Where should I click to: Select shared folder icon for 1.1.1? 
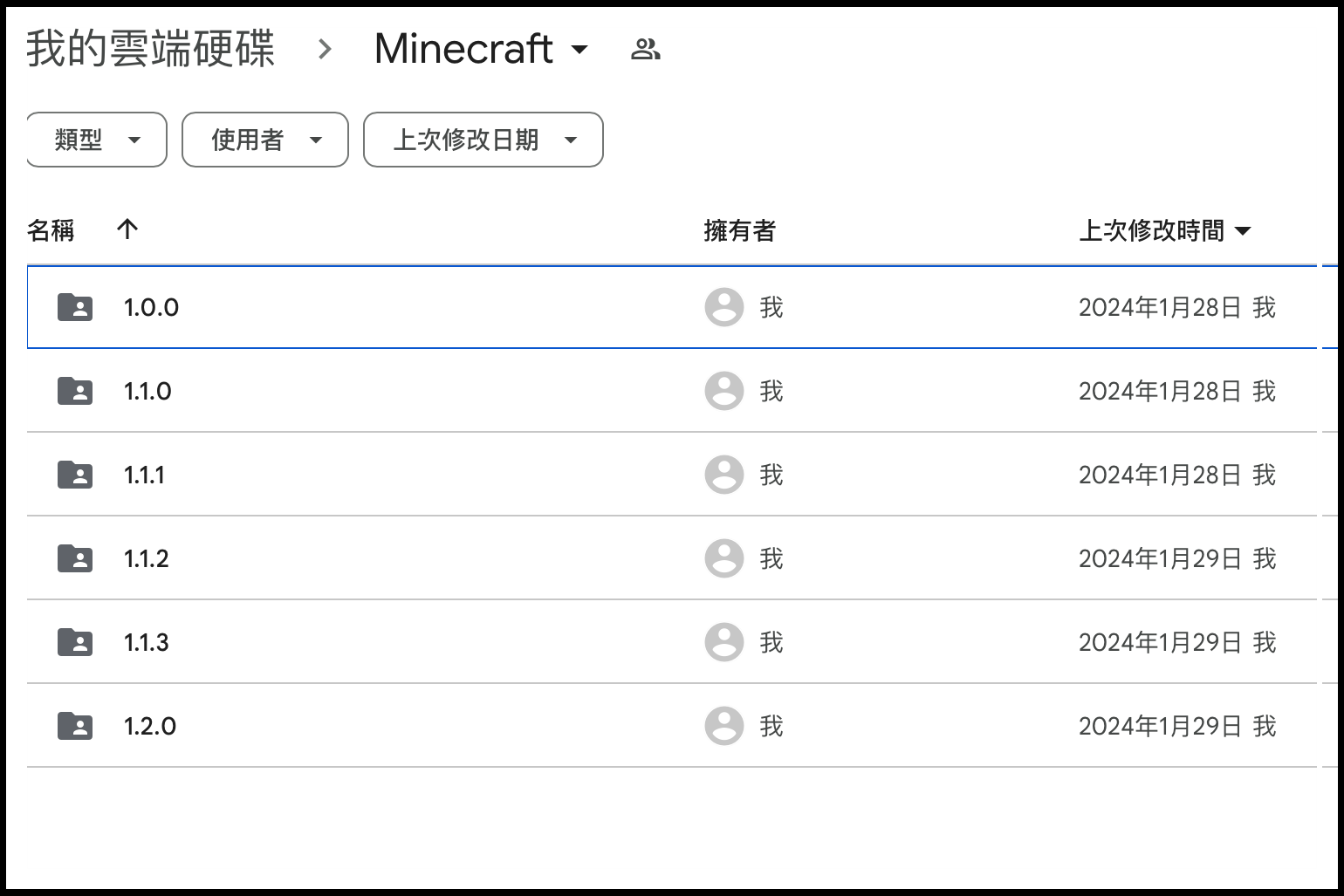pyautogui.click(x=75, y=475)
